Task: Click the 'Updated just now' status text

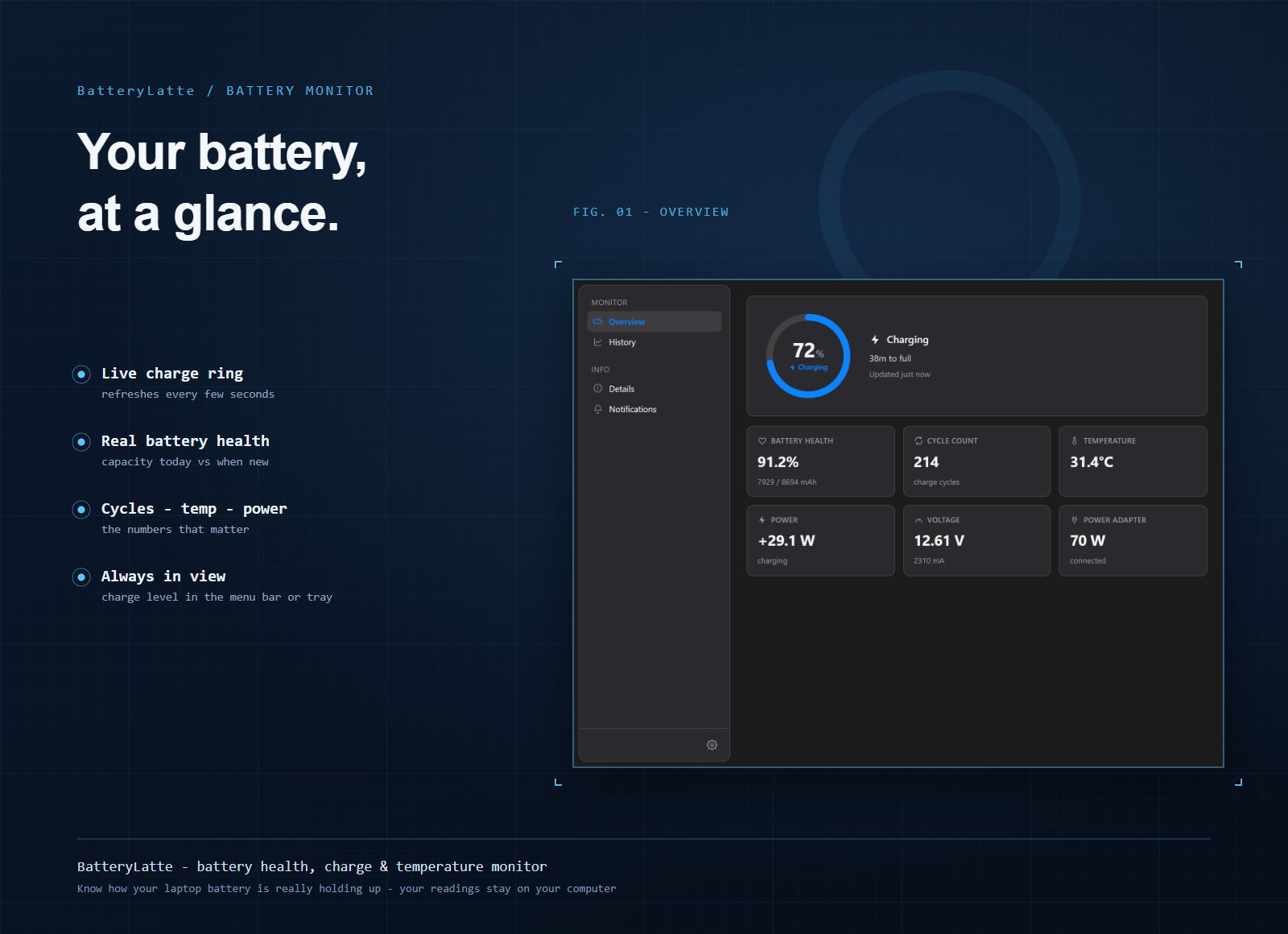Action: click(900, 374)
